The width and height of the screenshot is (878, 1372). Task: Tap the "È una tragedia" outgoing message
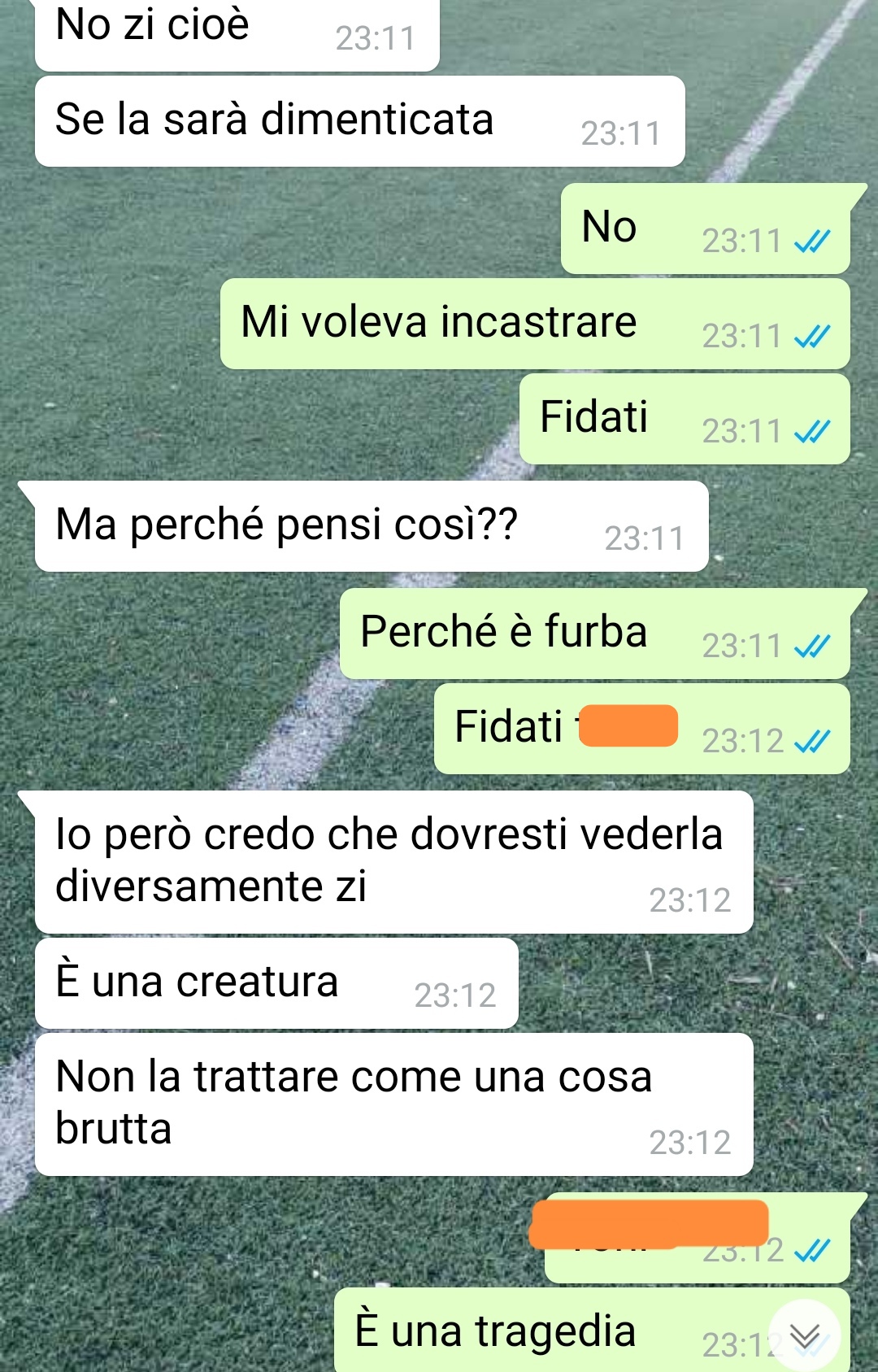(592, 1330)
